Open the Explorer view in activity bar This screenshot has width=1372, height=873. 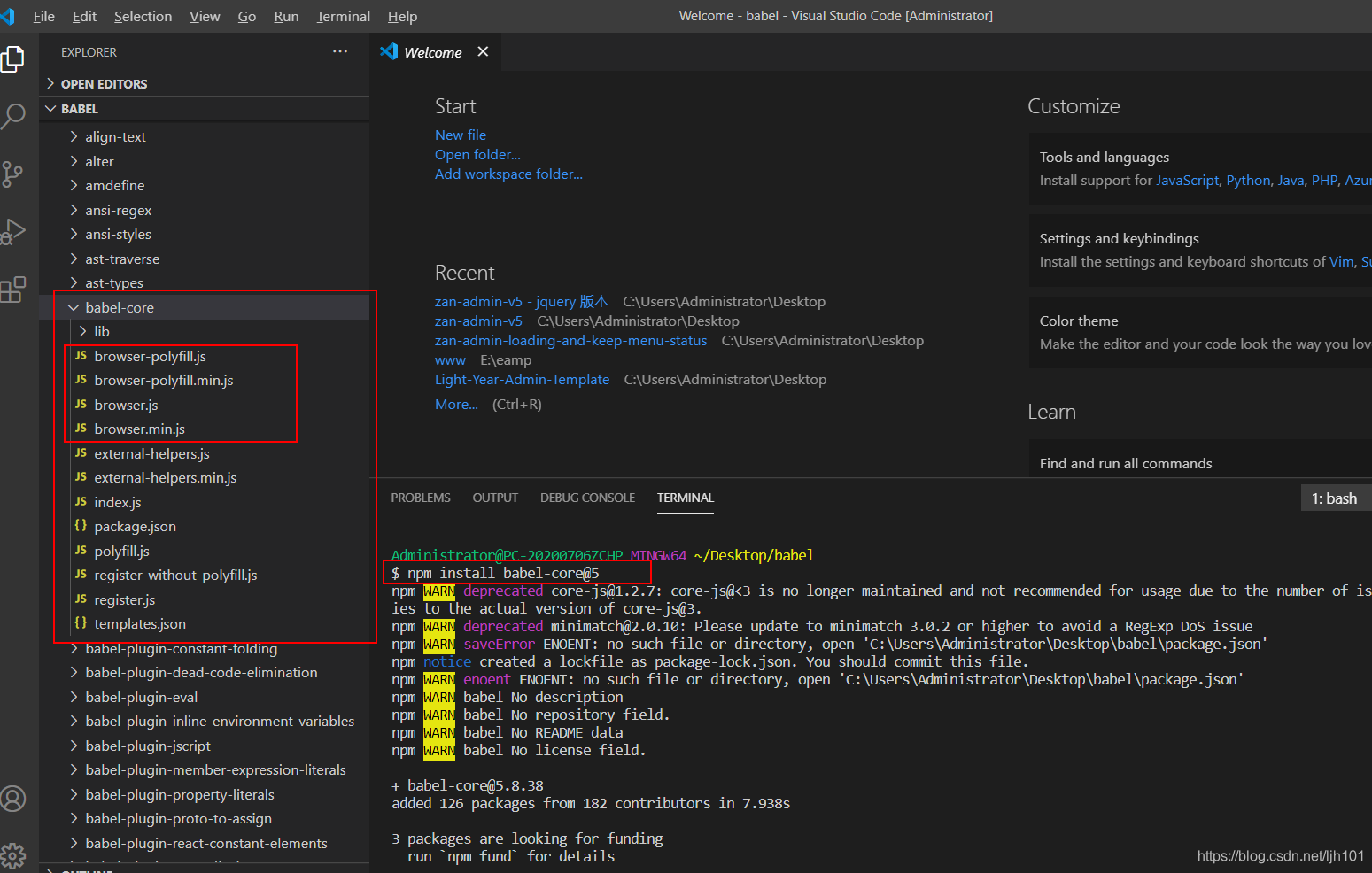point(12,60)
